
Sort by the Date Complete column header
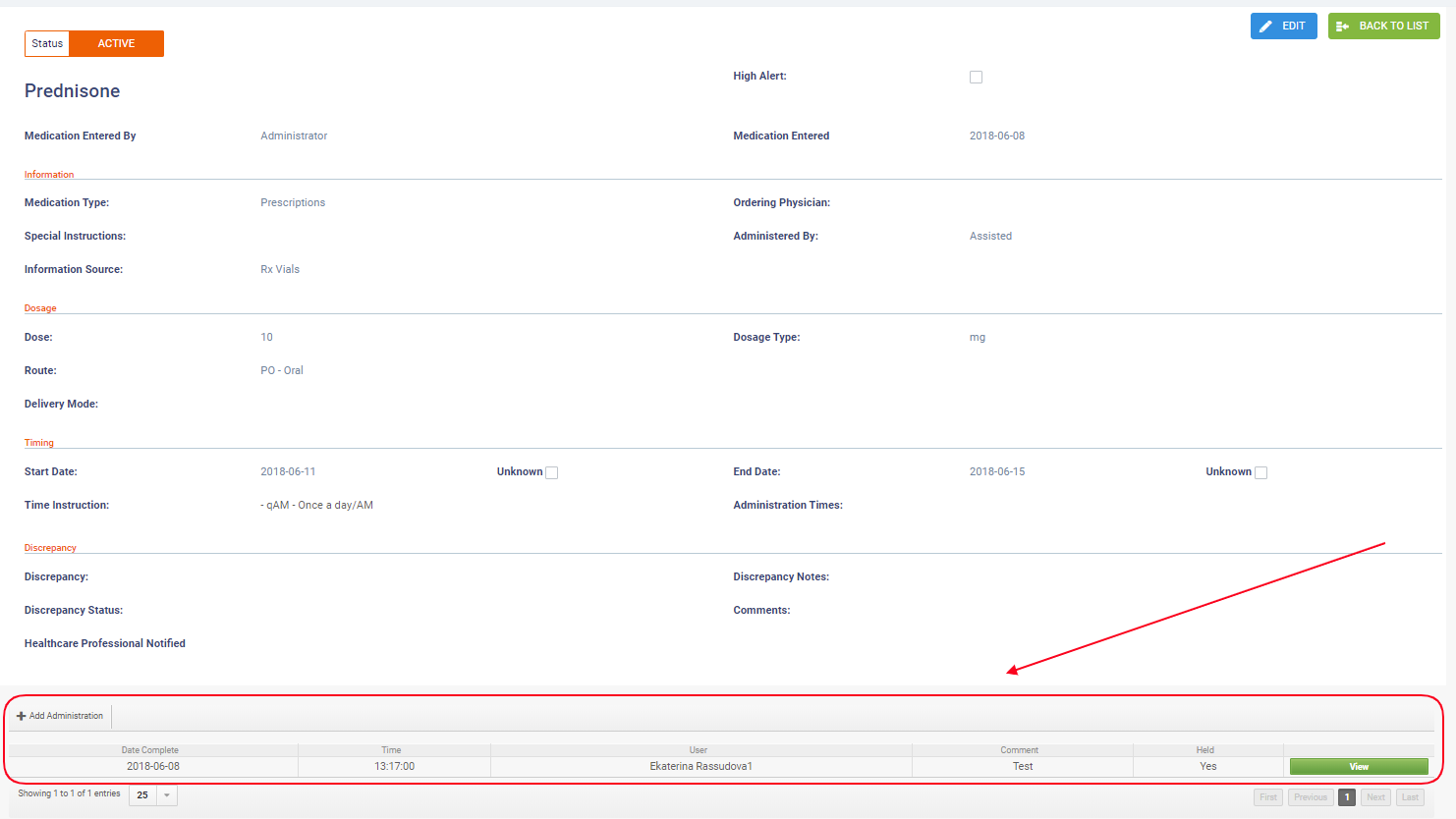click(x=150, y=750)
